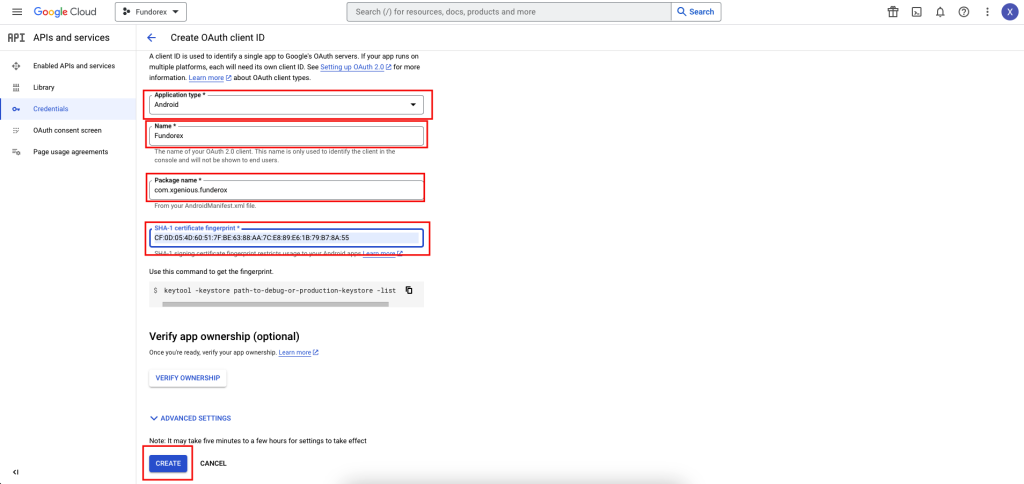This screenshot has width=1024, height=484.
Task: Open the gift free trial icon
Action: [x=893, y=12]
